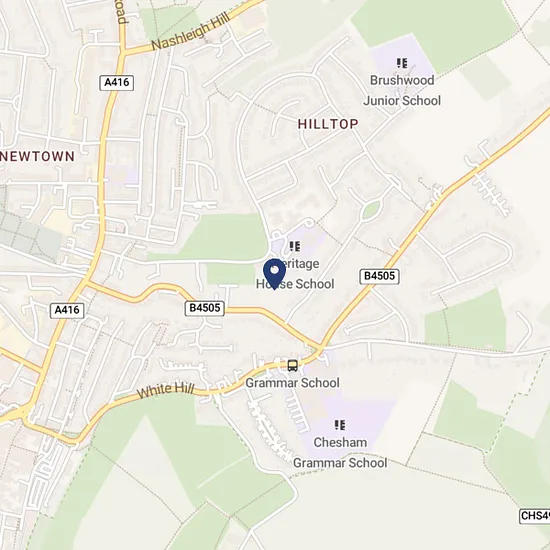Click the White Hill road label
The image size is (550, 550).
coord(165,390)
